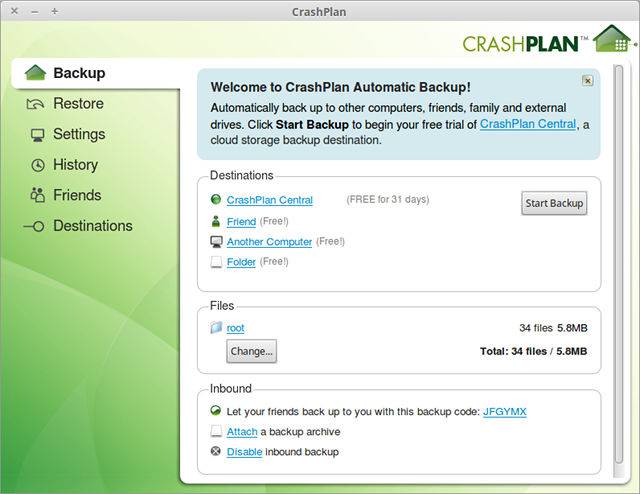Switch to the Restore section
Image resolution: width=640 pixels, height=494 pixels.
point(78,104)
